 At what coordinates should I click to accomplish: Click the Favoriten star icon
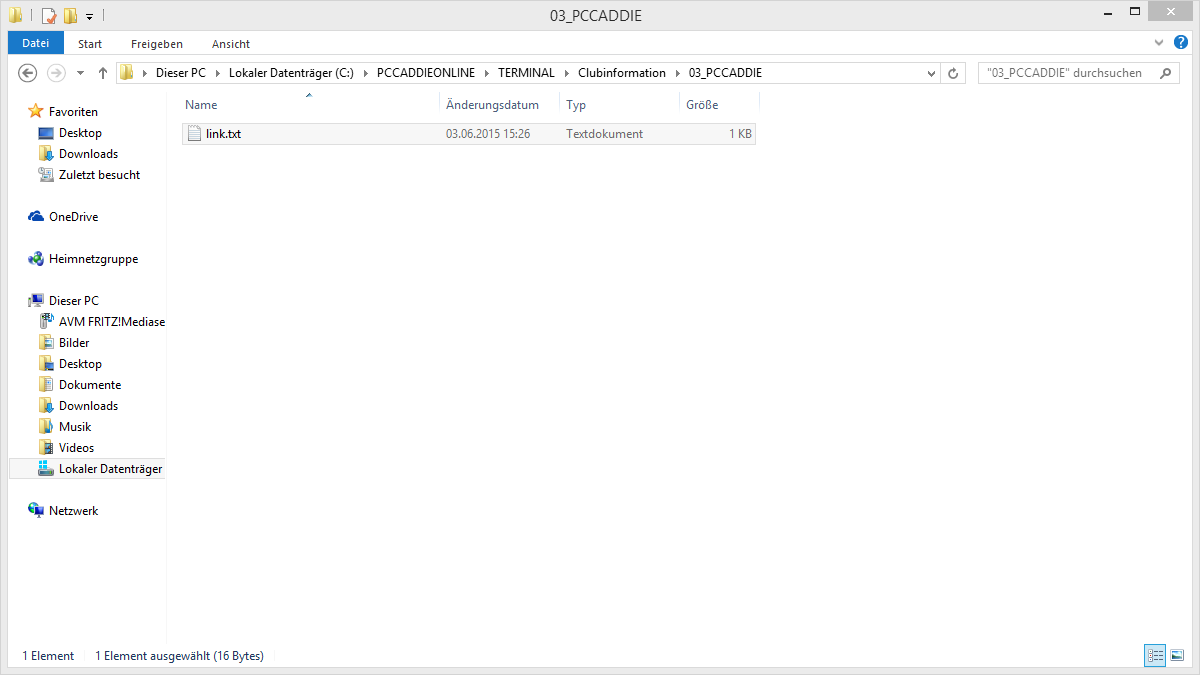pyautogui.click(x=36, y=112)
